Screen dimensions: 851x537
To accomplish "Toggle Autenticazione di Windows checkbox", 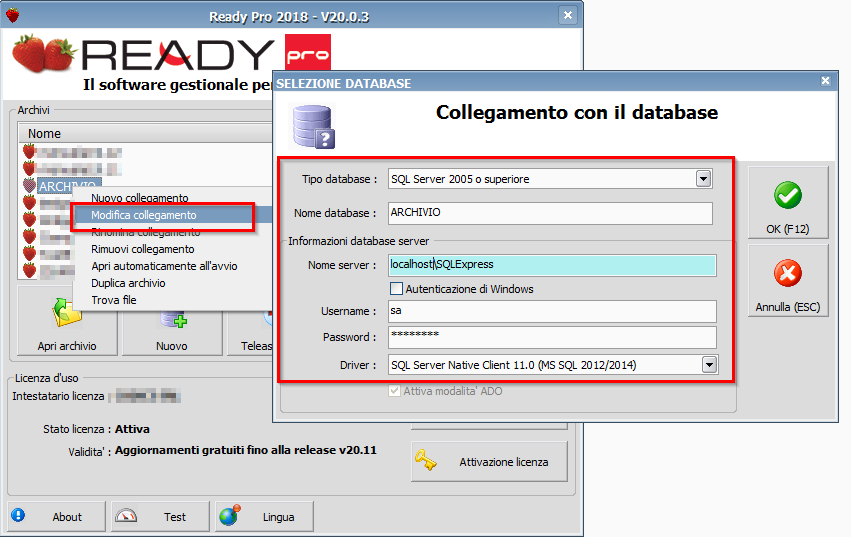I will click(397, 288).
